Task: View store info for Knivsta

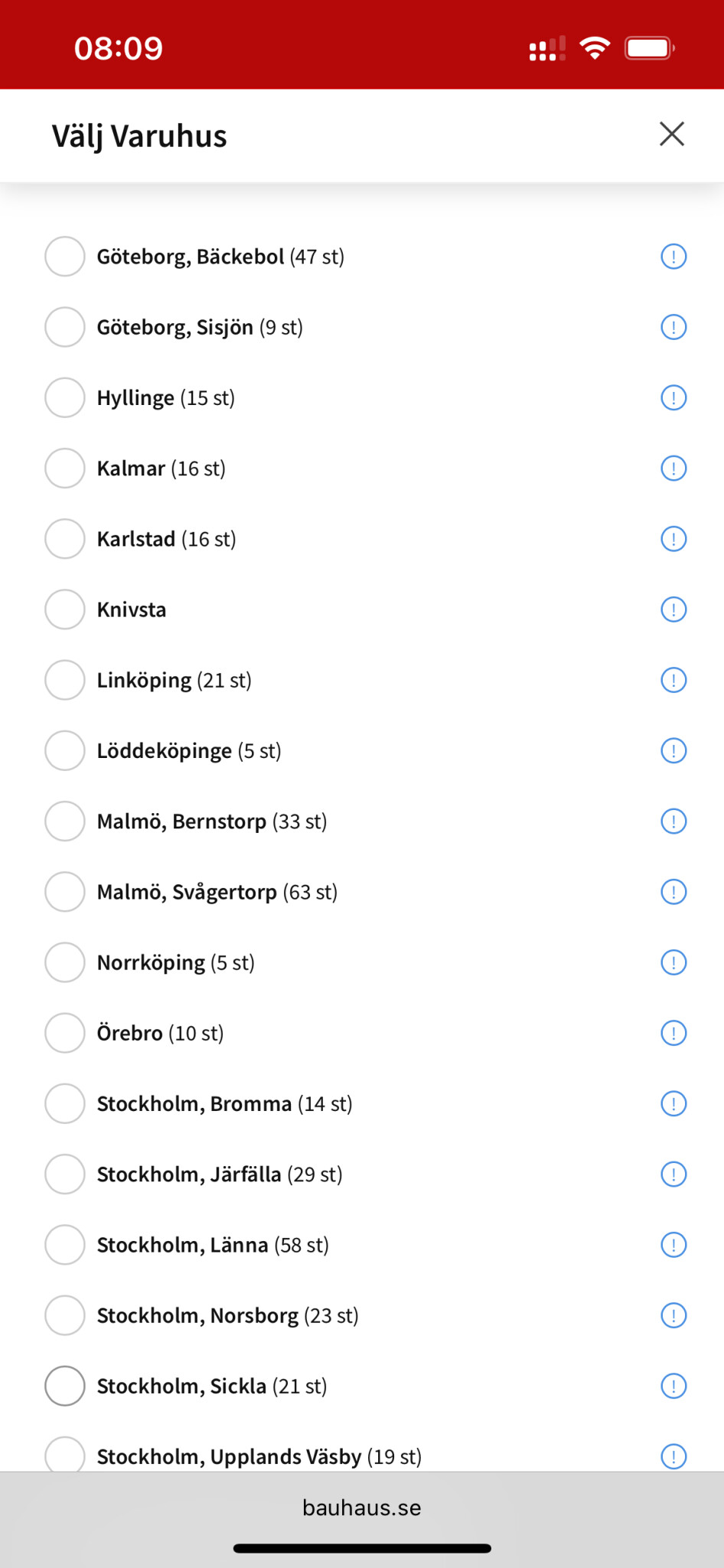Action: click(673, 609)
